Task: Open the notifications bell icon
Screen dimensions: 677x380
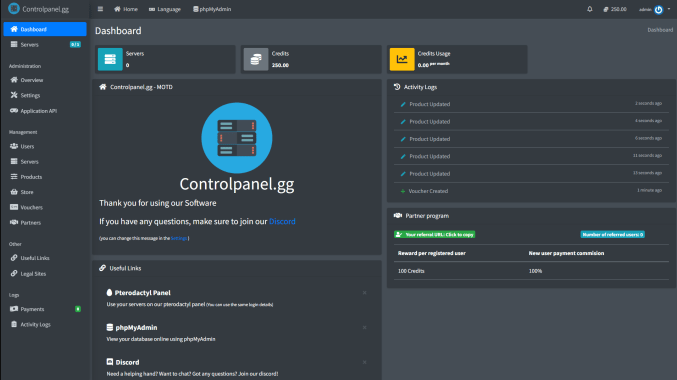Action: (x=590, y=9)
